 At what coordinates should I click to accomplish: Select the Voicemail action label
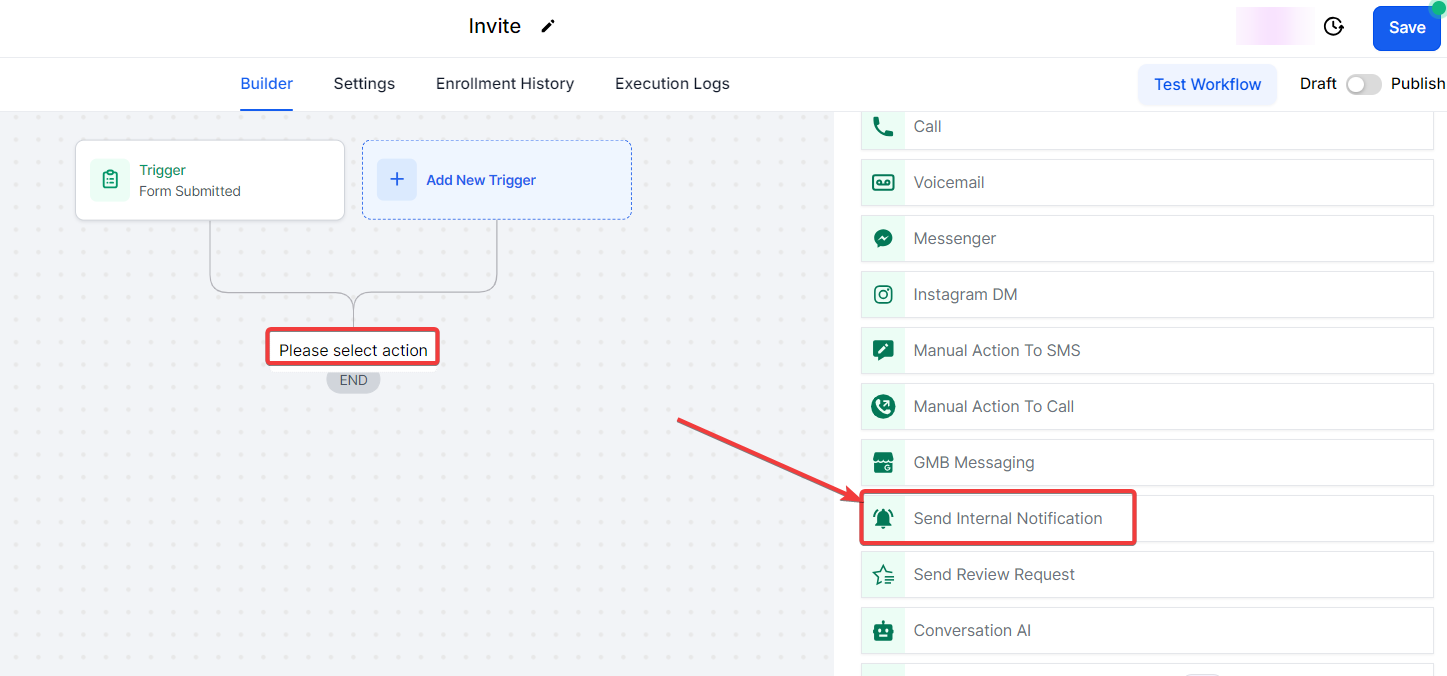(949, 183)
